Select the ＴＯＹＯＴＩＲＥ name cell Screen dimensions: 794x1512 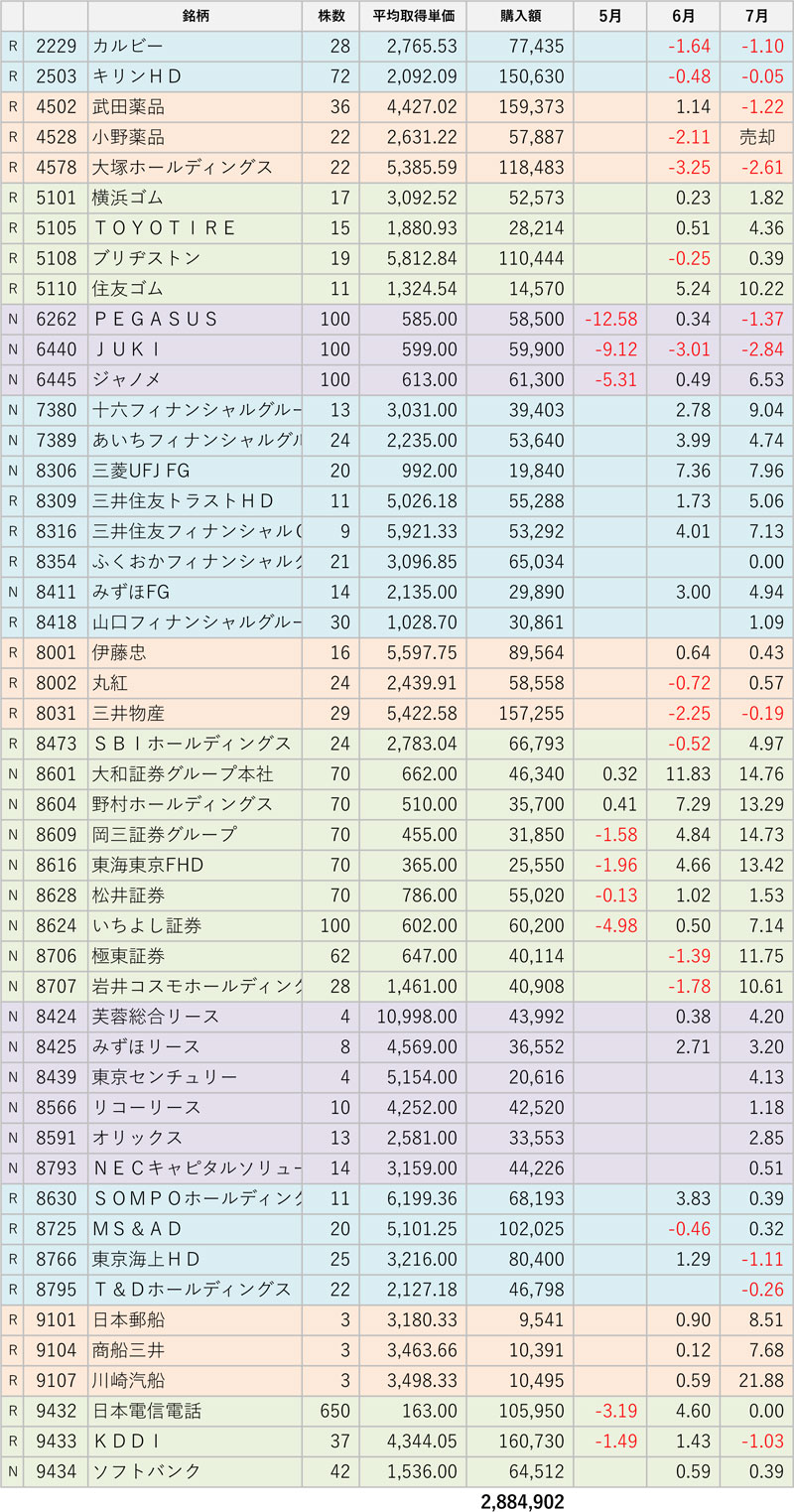195,228
